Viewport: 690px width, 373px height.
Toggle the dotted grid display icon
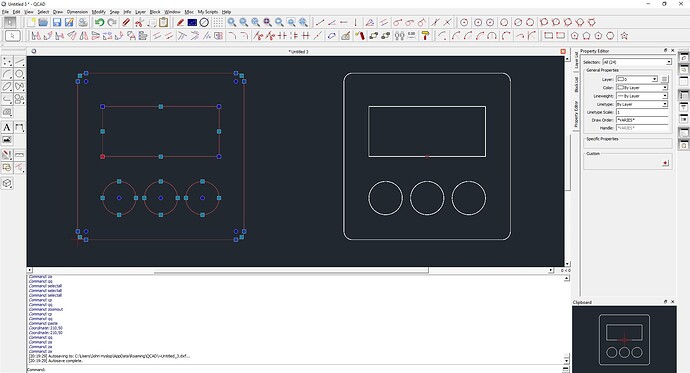point(218,22)
